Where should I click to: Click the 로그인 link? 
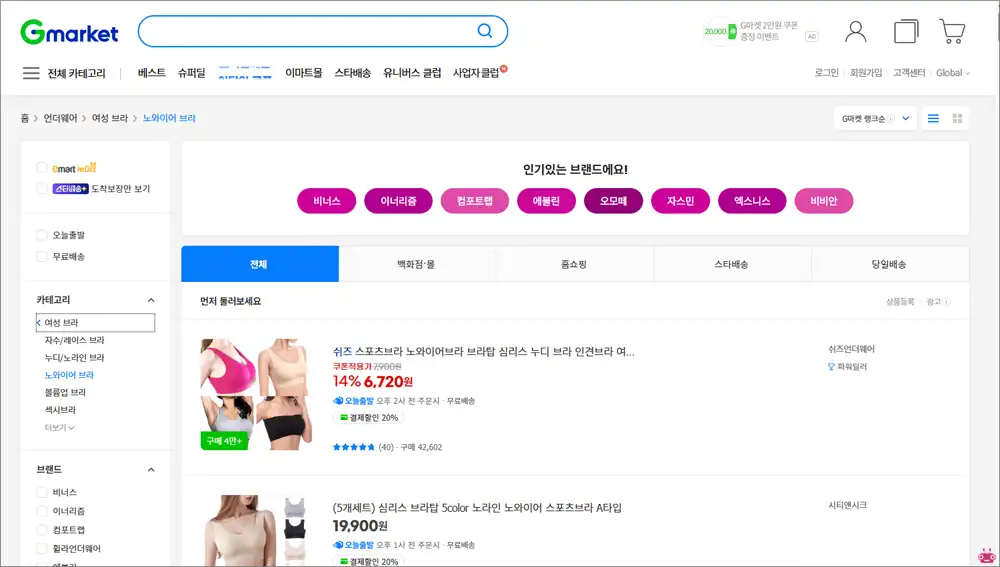(x=827, y=73)
